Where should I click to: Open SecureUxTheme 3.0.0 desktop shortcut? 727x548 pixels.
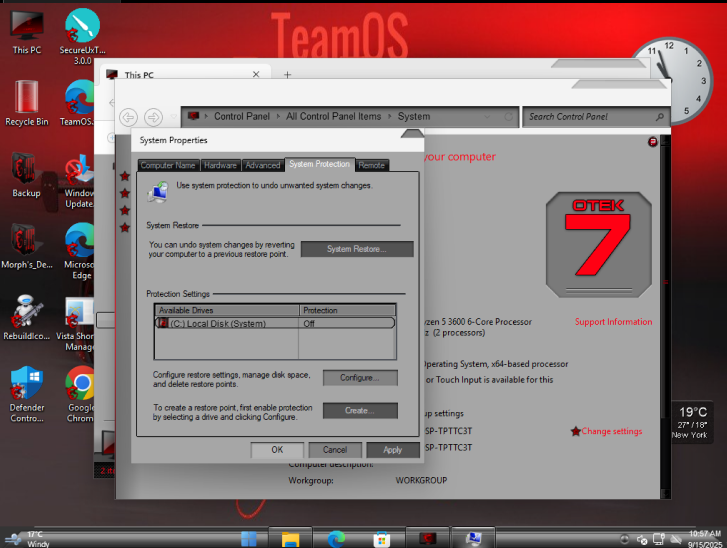coord(83,36)
